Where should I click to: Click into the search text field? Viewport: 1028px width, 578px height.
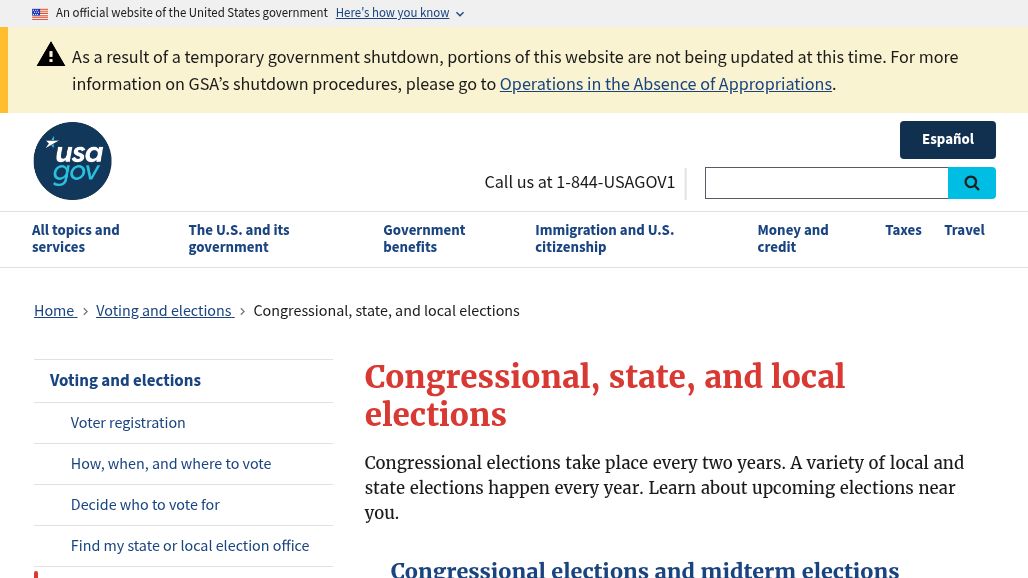pyautogui.click(x=826, y=183)
